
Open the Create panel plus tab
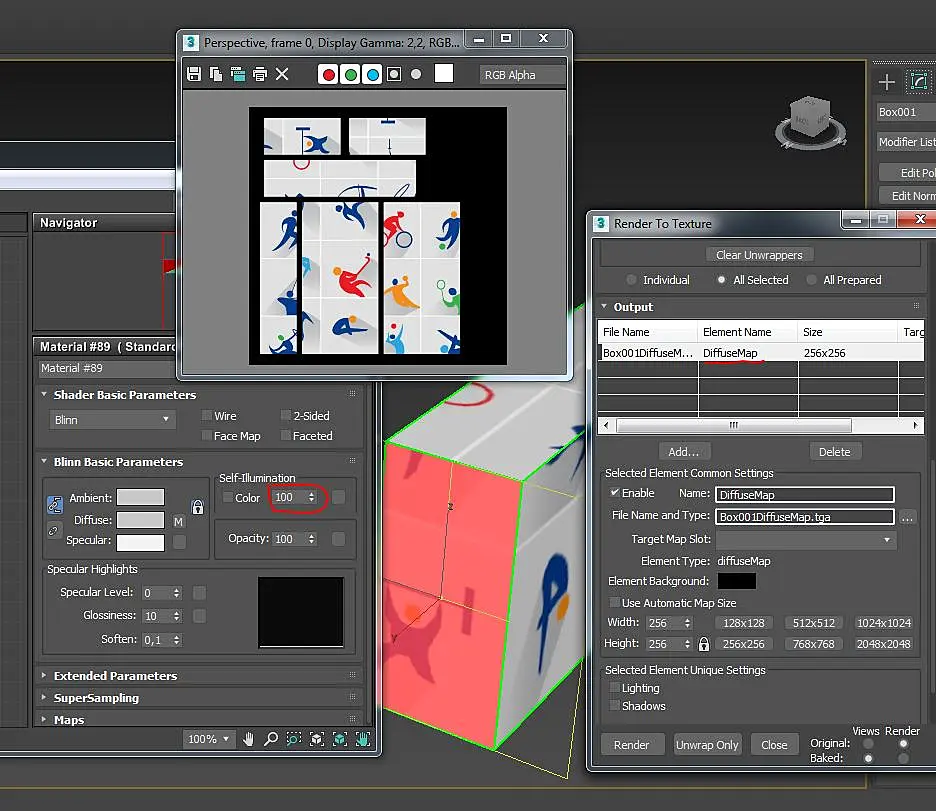coord(886,82)
